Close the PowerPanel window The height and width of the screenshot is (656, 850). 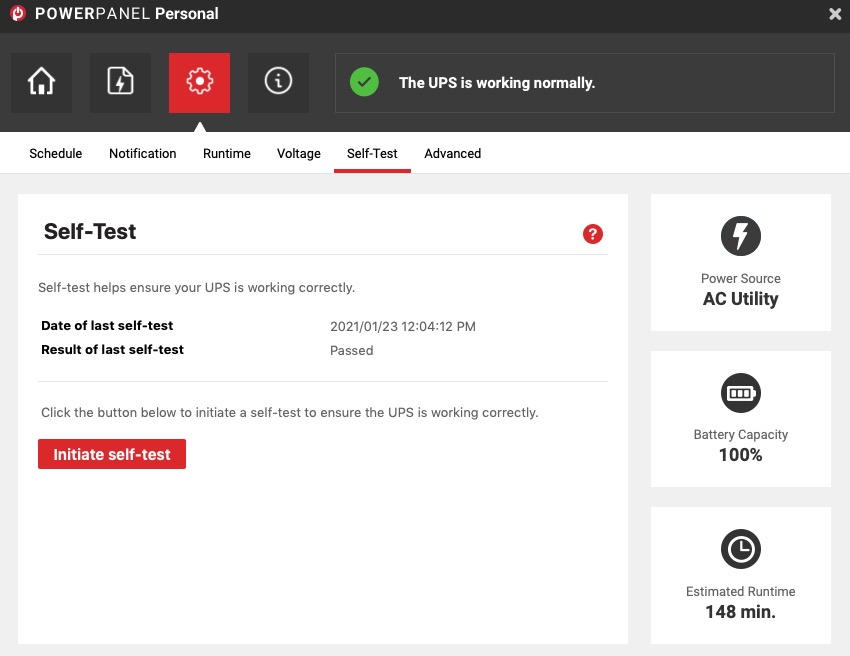(835, 14)
